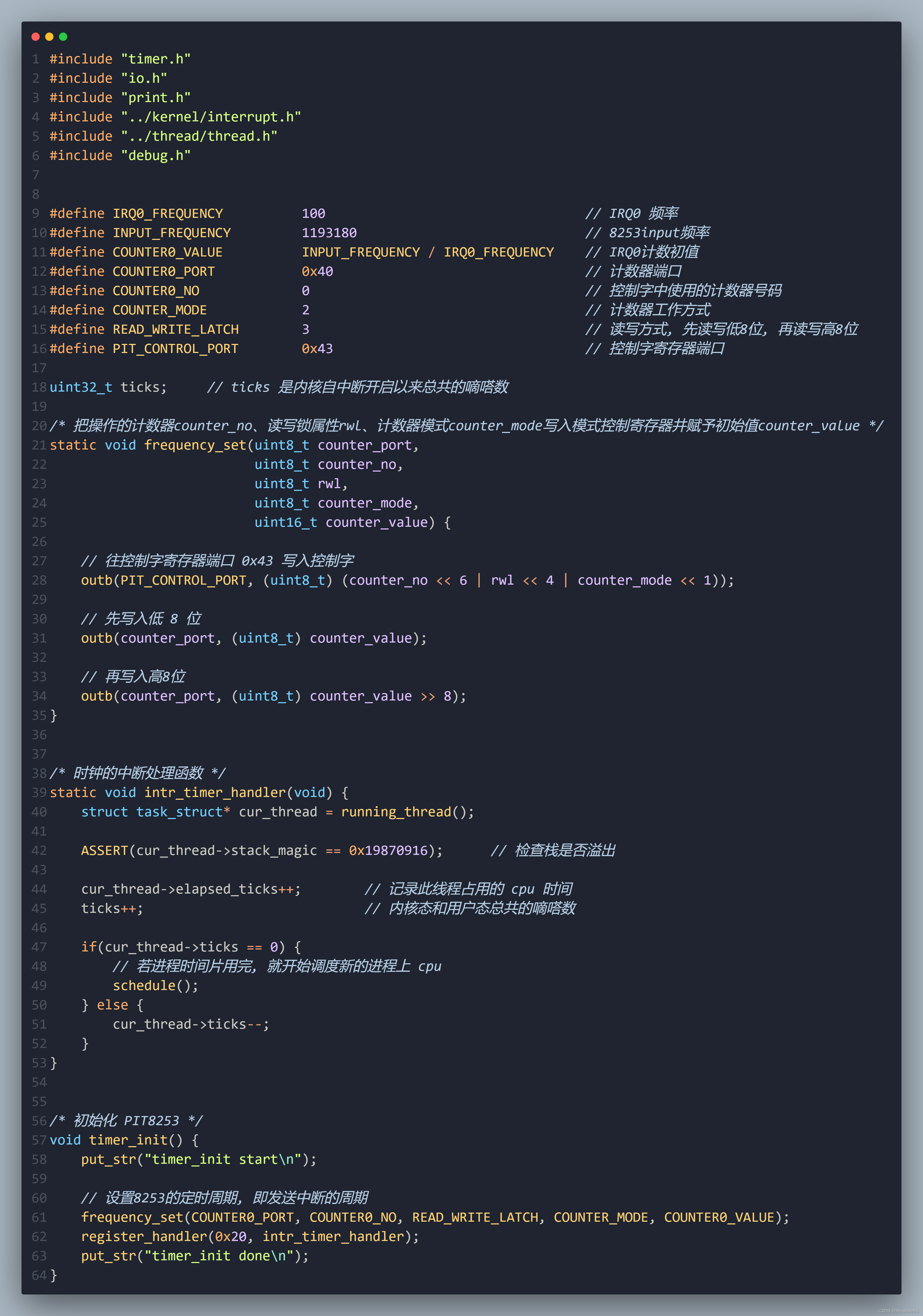This screenshot has width=923, height=1316.
Task: Click "uint32_t" on line 18
Action: coord(81,387)
